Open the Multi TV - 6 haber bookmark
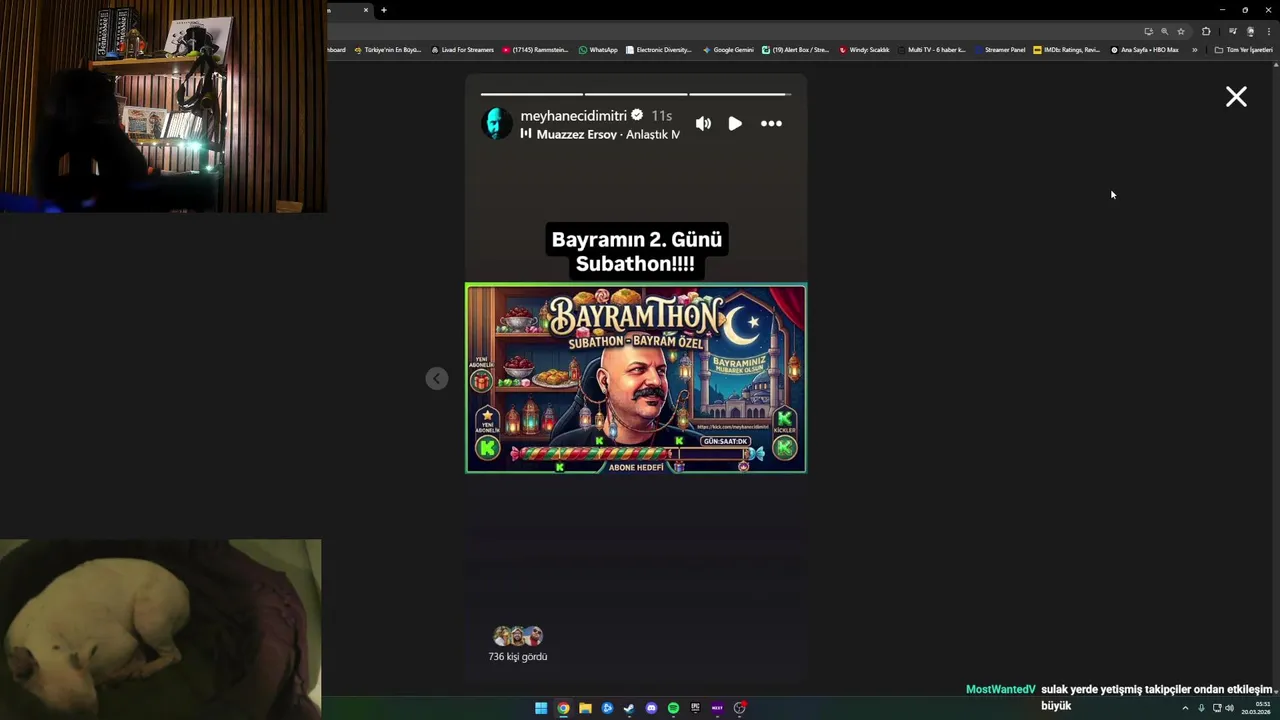The width and height of the screenshot is (1280, 720). pyautogui.click(x=931, y=49)
